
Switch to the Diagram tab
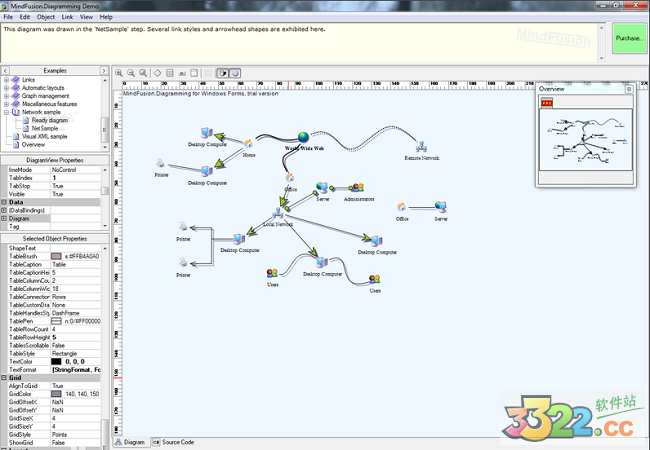pos(130,442)
